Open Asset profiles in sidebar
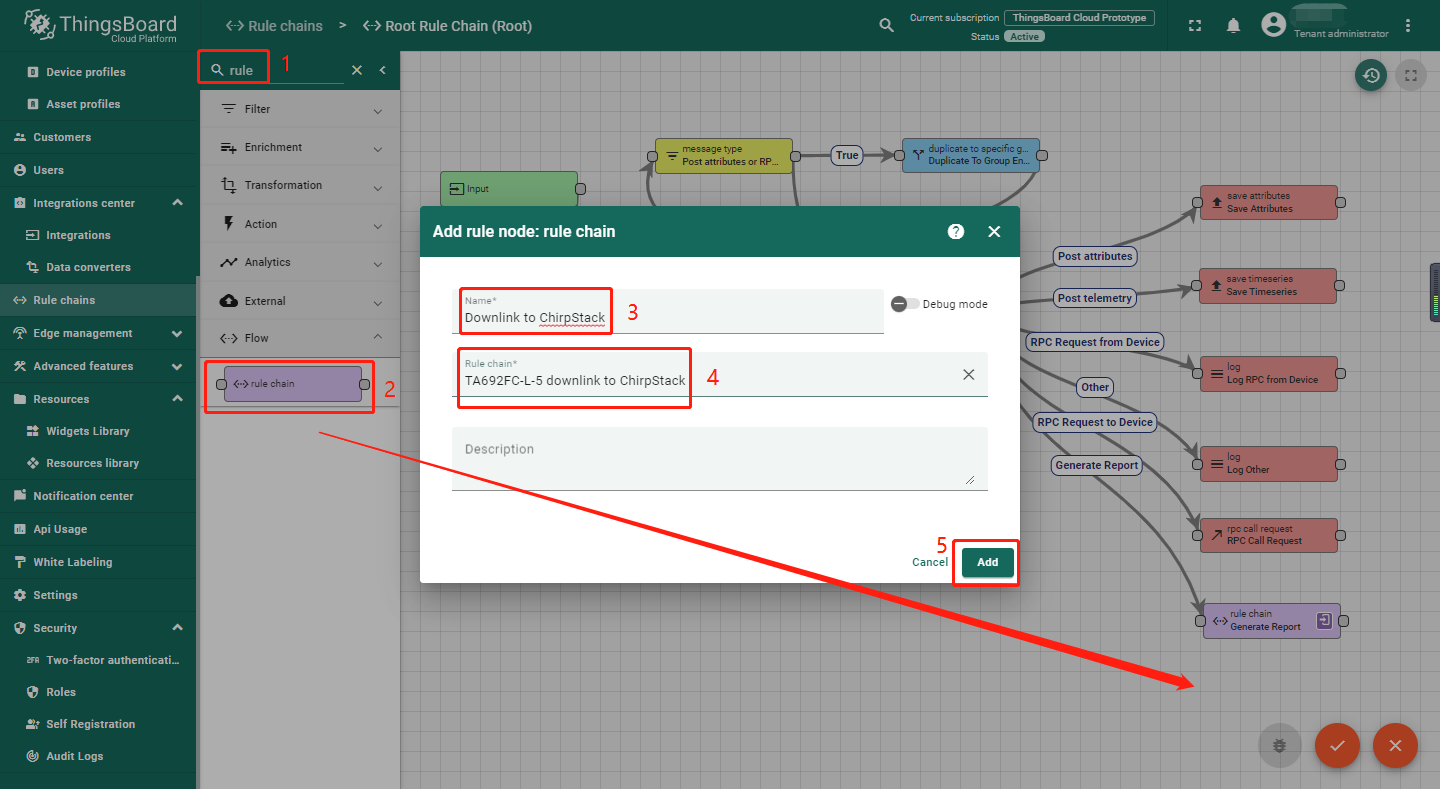This screenshot has height=789, width=1440. pyautogui.click(x=98, y=104)
